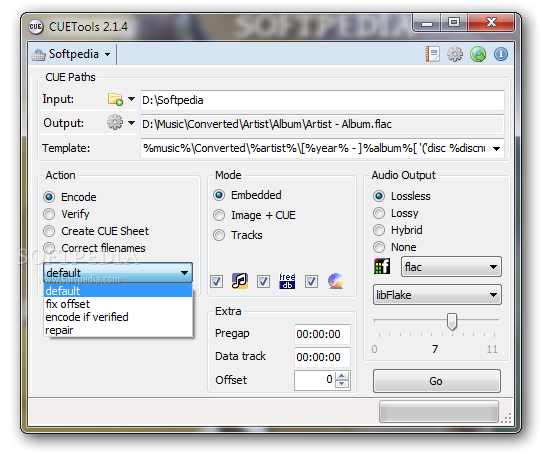This screenshot has height=454, width=542.
Task: Open the About info icon
Action: [501, 54]
